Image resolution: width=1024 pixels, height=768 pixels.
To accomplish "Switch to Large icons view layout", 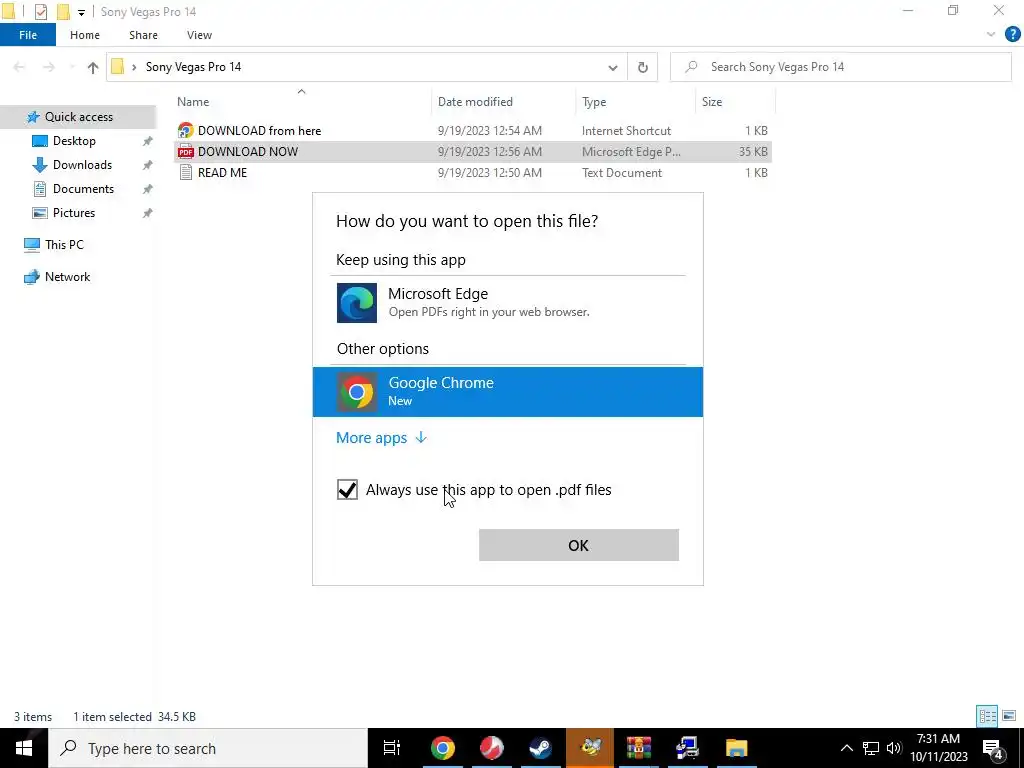I will (x=1010, y=716).
